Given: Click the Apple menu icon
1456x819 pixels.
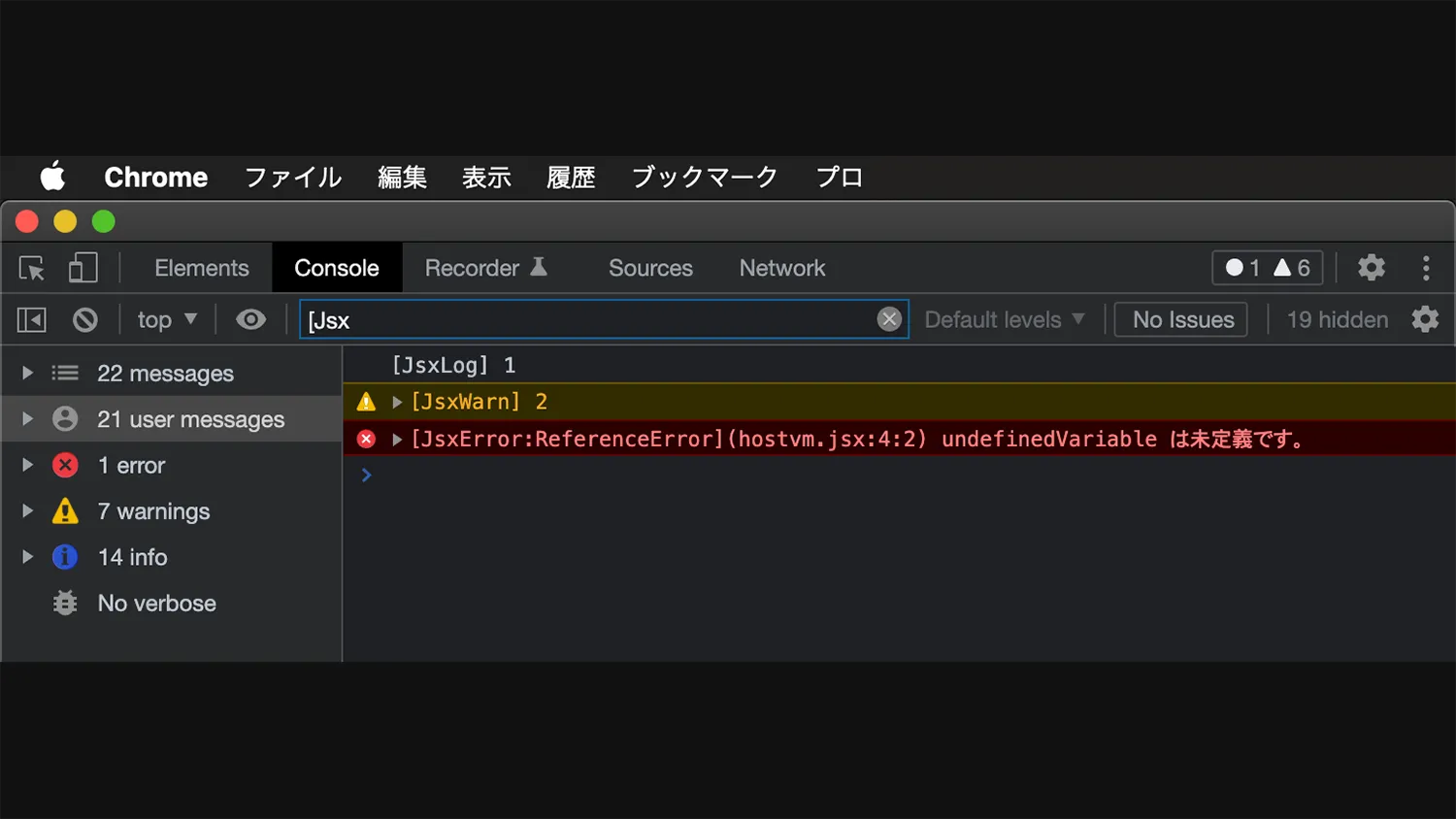Looking at the screenshot, I should [52, 177].
